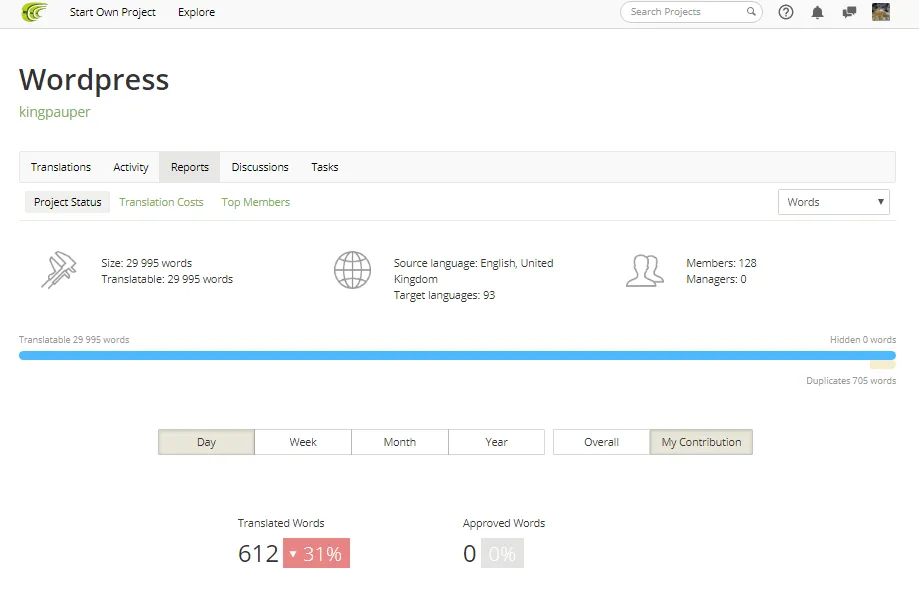Click the grey 0% approved badge
This screenshot has width=919, height=595.
(502, 553)
